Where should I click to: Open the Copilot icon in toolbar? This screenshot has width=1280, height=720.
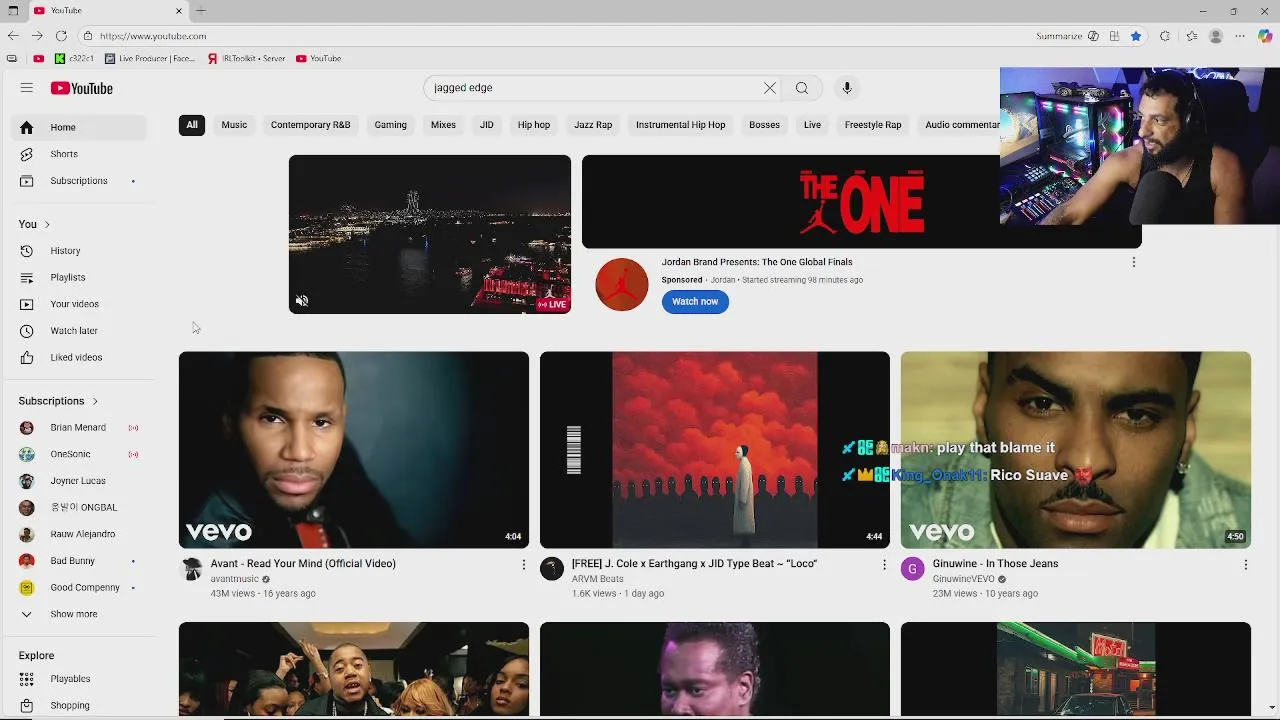click(1265, 36)
